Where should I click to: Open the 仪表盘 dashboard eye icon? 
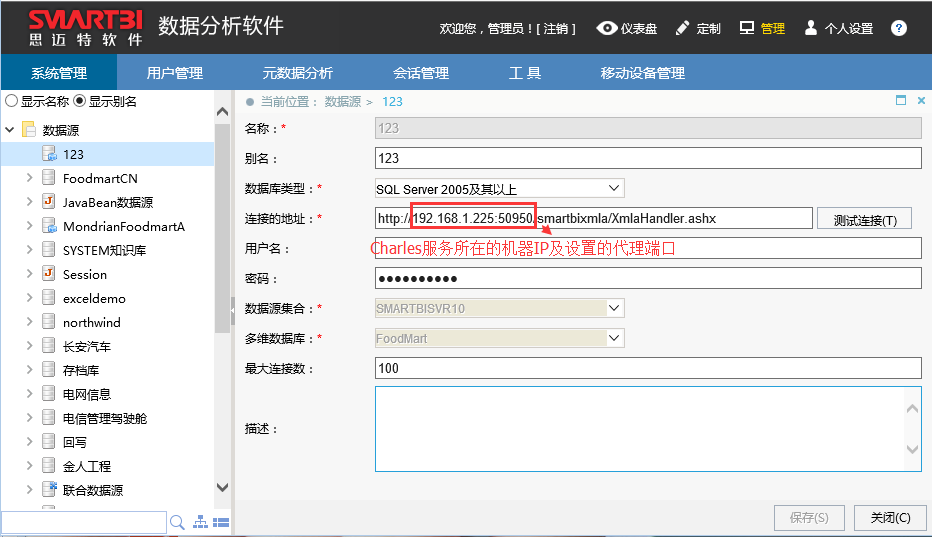point(607,28)
